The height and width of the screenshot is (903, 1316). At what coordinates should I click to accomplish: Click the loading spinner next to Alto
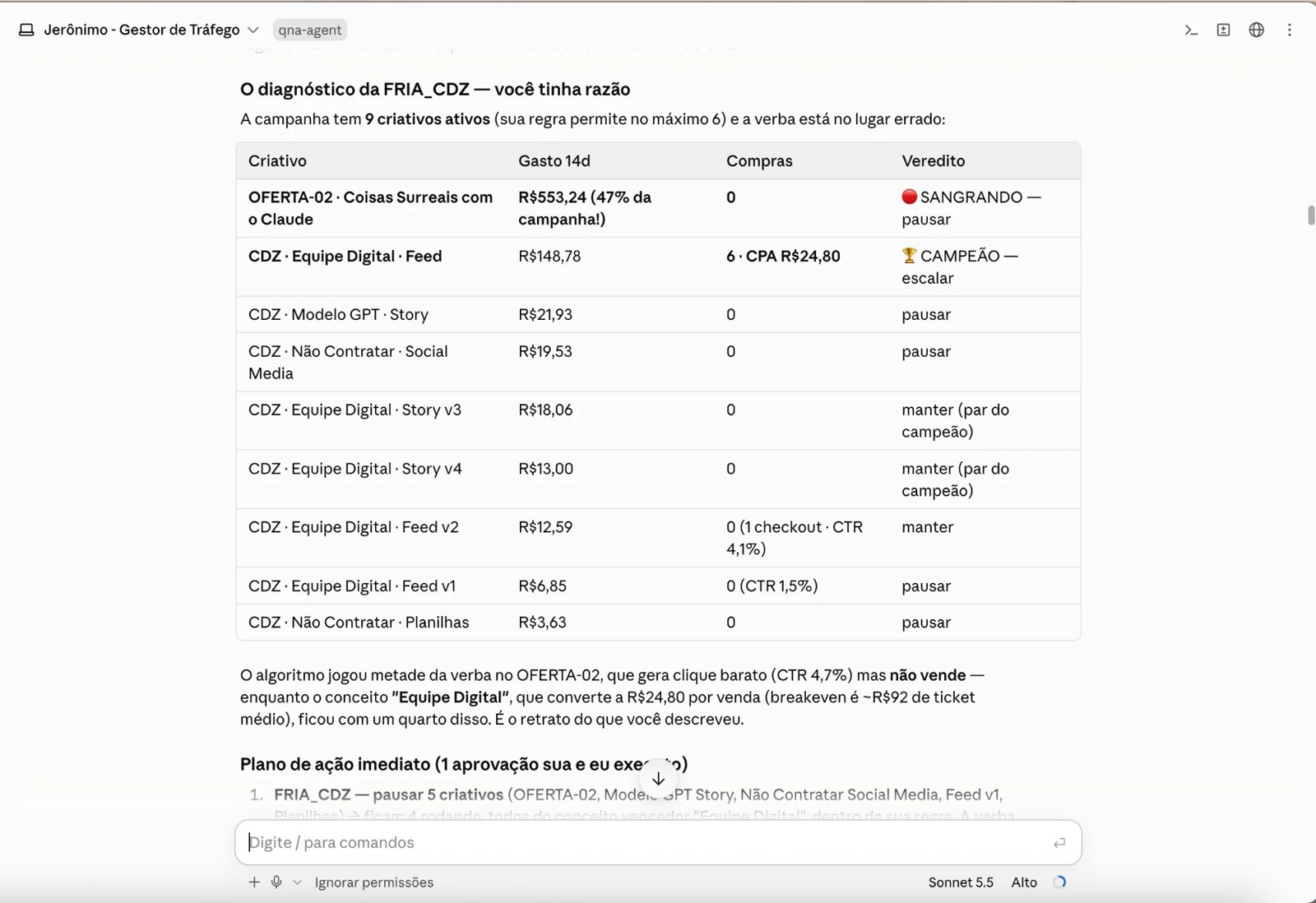(x=1060, y=882)
